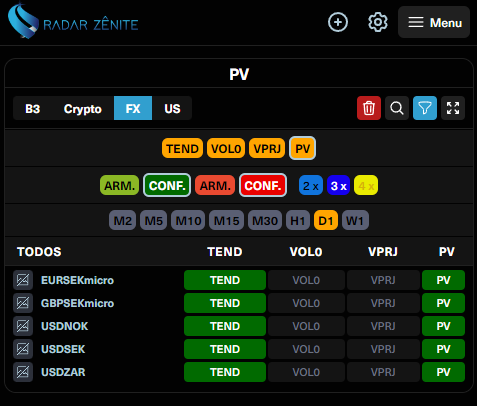Toggle the orange VOL0 filter chip
Image resolution: width=477 pixels, height=406 pixels.
(x=226, y=148)
